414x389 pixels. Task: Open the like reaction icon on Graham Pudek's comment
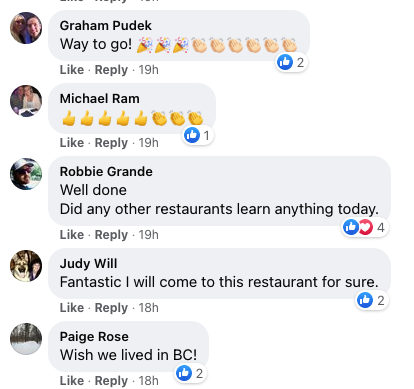tap(285, 62)
